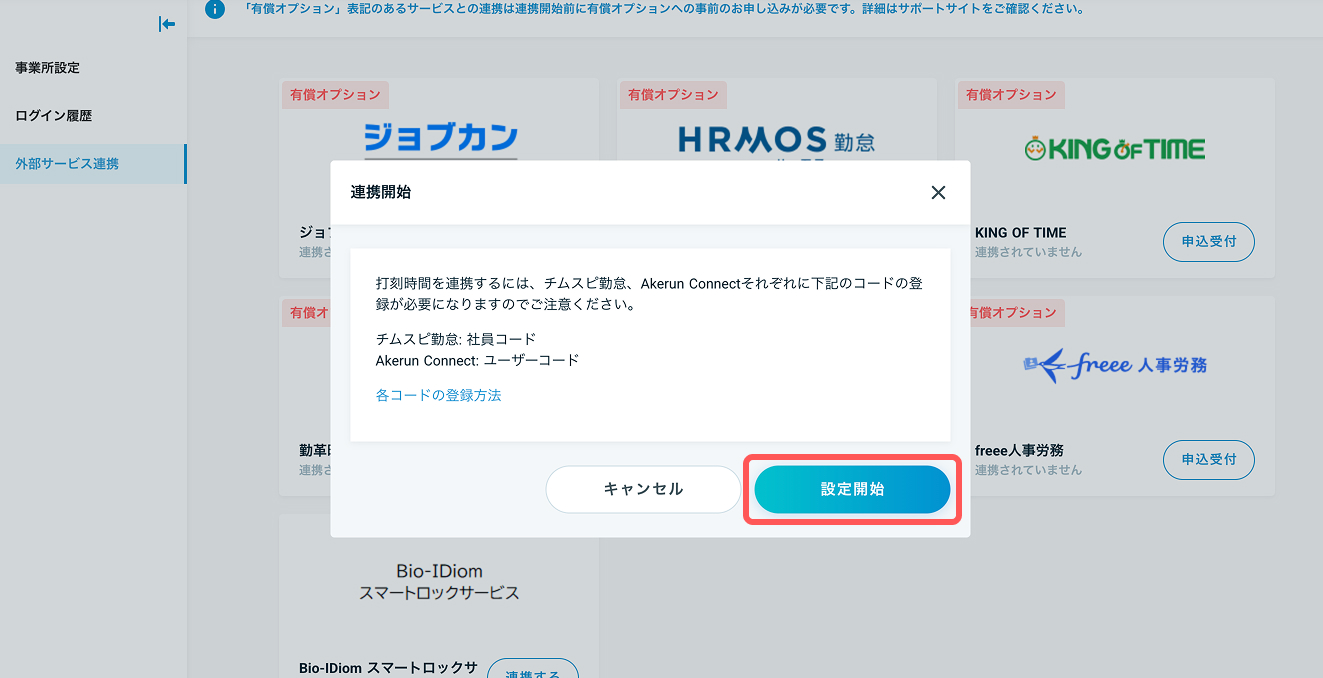The image size is (1323, 678).
Task: Open ログイン履歴 in sidebar
Action: coord(53,116)
